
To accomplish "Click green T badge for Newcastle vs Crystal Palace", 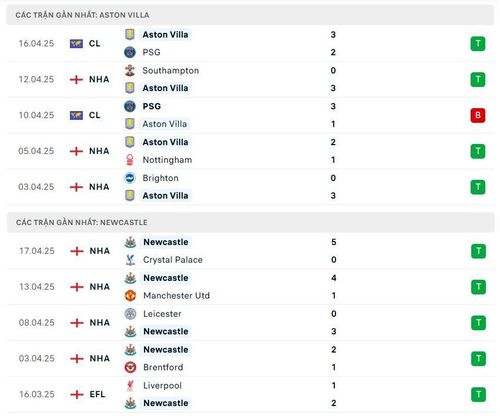I will (x=478, y=251).
